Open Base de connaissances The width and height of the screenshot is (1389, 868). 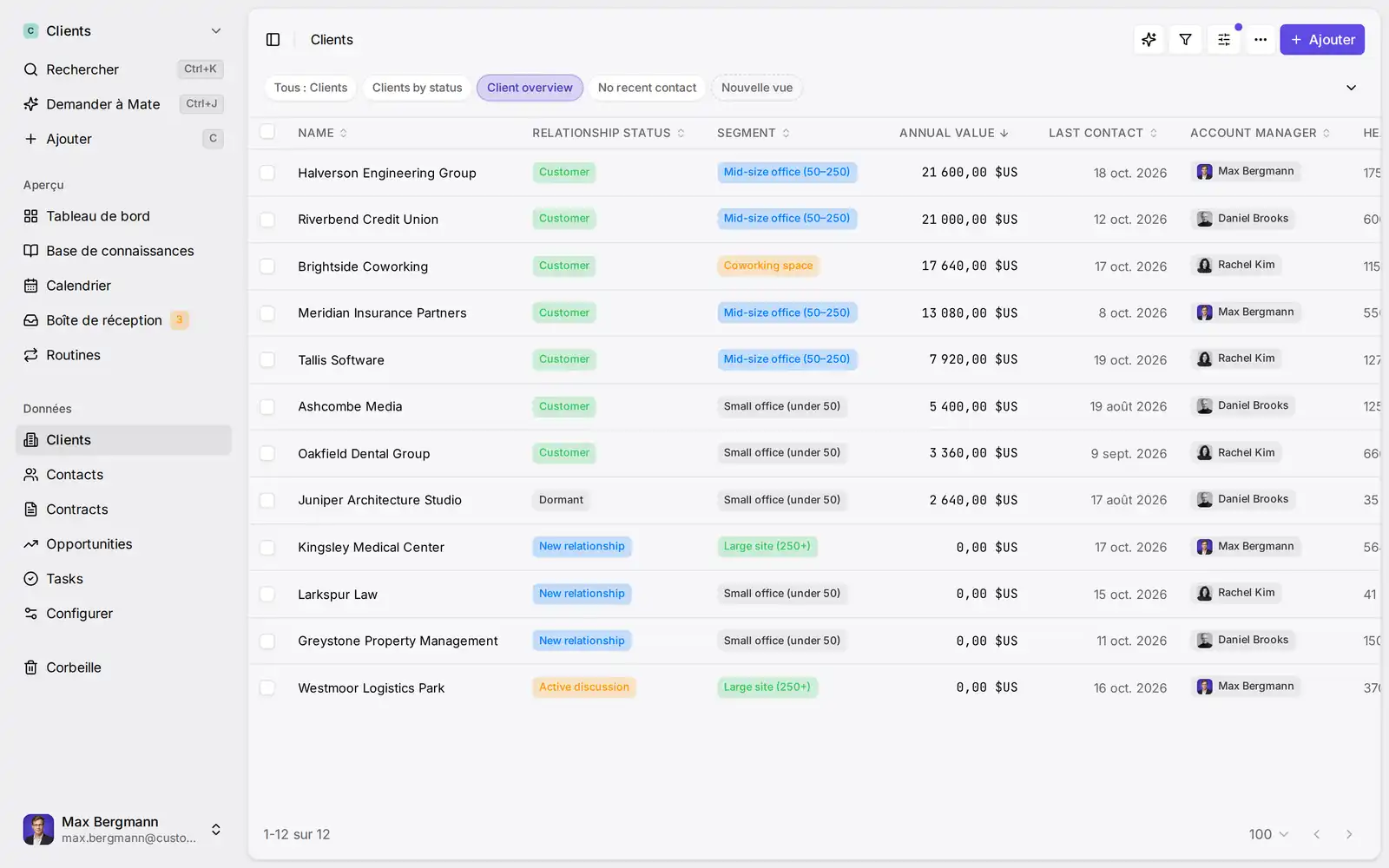[123, 251]
